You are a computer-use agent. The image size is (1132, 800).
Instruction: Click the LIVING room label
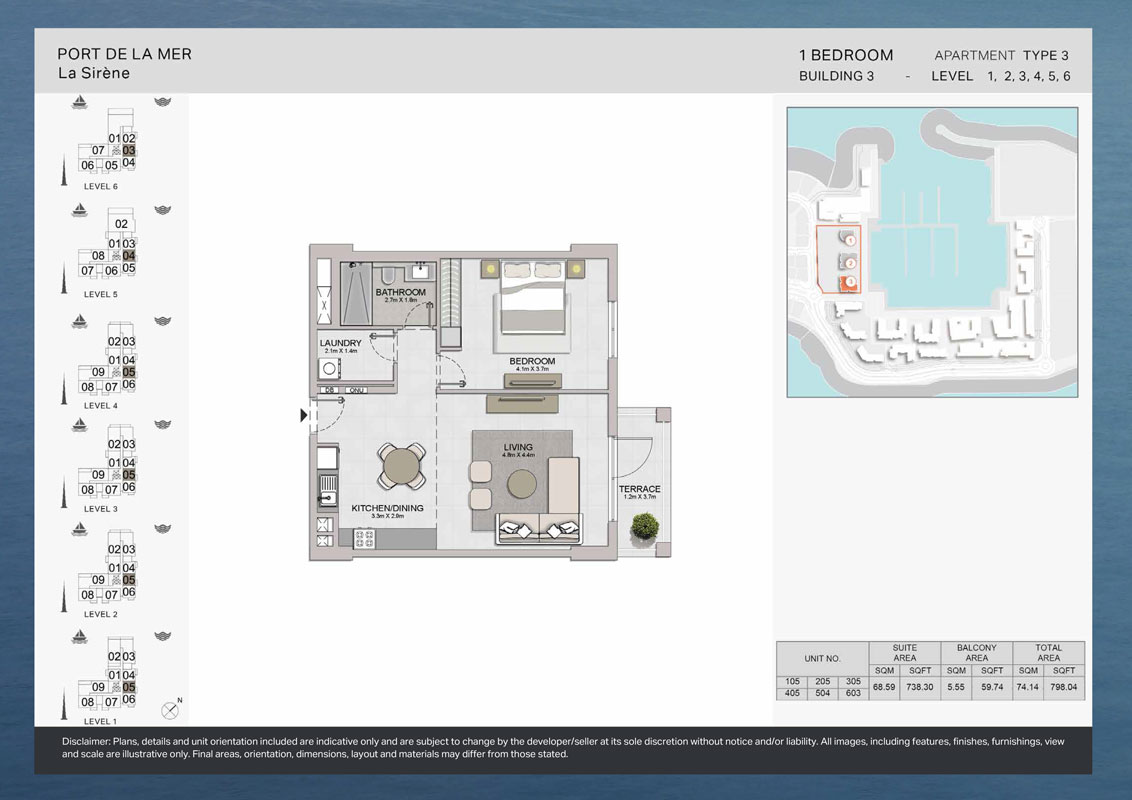pyautogui.click(x=518, y=447)
